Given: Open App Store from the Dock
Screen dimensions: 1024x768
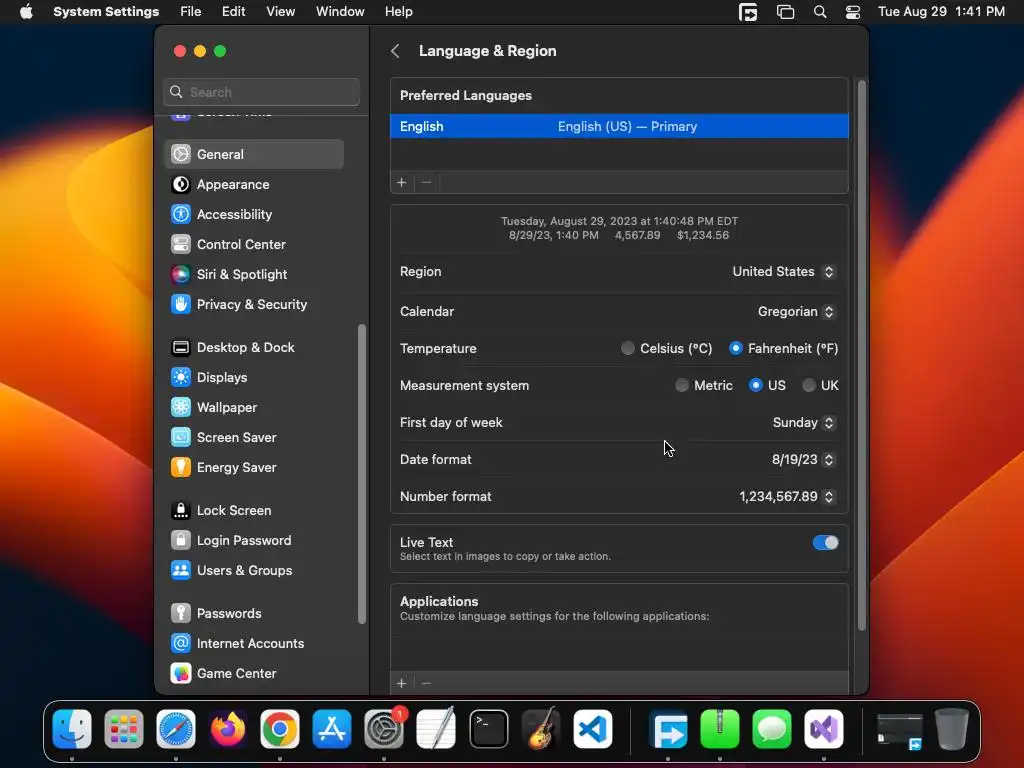Looking at the screenshot, I should pyautogui.click(x=332, y=729).
